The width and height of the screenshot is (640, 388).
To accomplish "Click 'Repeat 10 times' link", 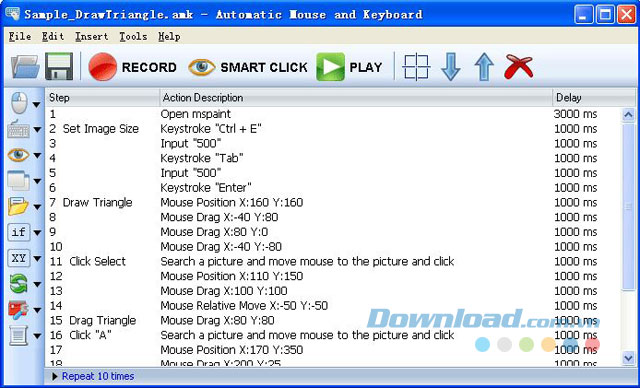I will [x=98, y=376].
